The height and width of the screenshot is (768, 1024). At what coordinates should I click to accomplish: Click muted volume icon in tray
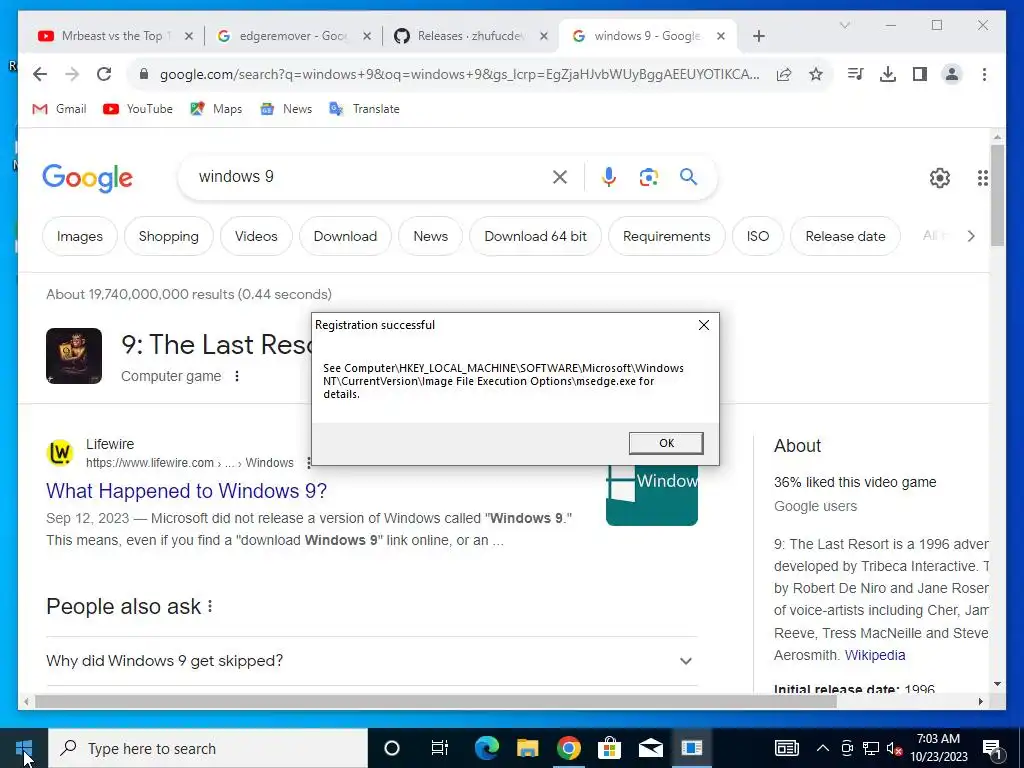click(x=894, y=748)
